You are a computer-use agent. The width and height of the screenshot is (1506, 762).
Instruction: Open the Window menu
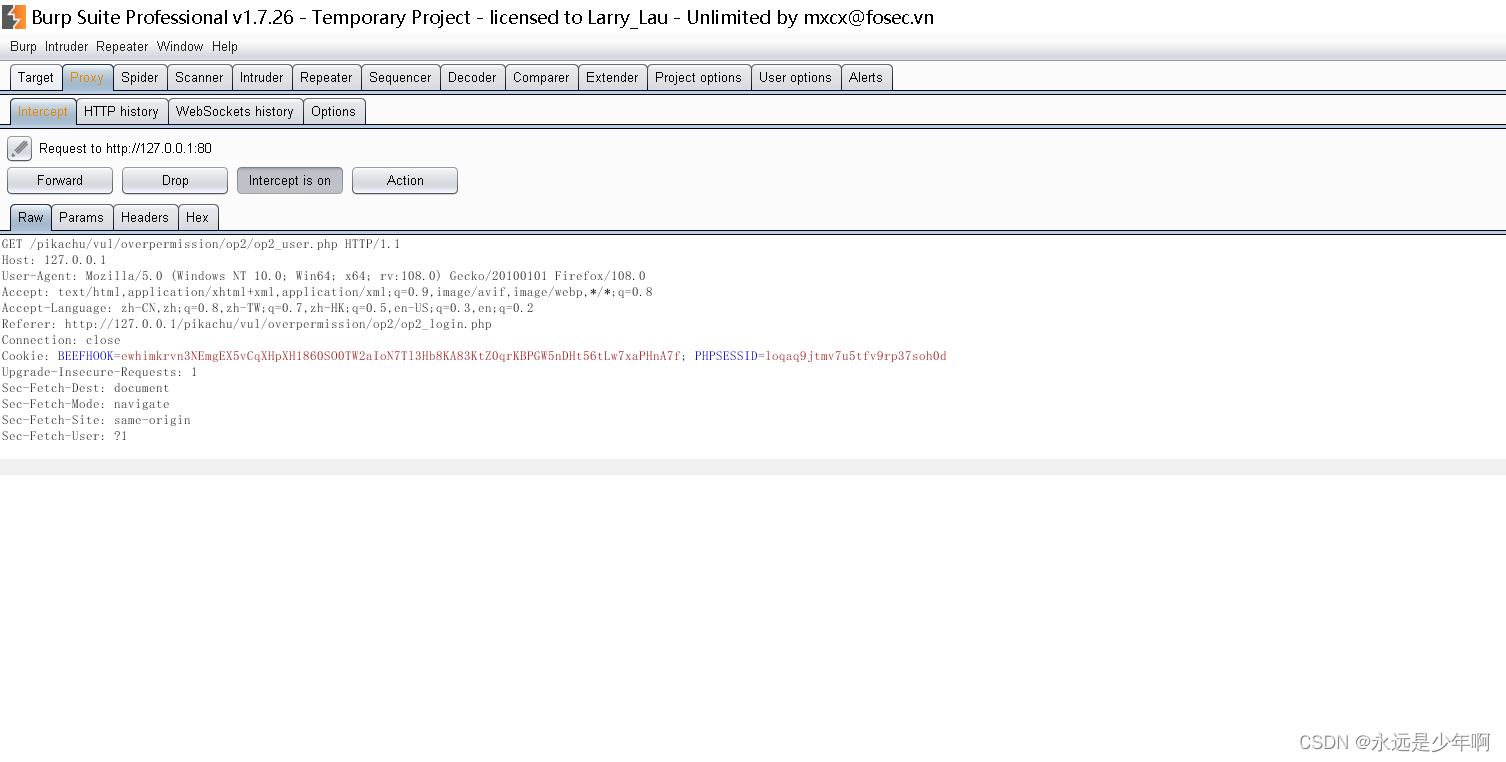tap(180, 46)
